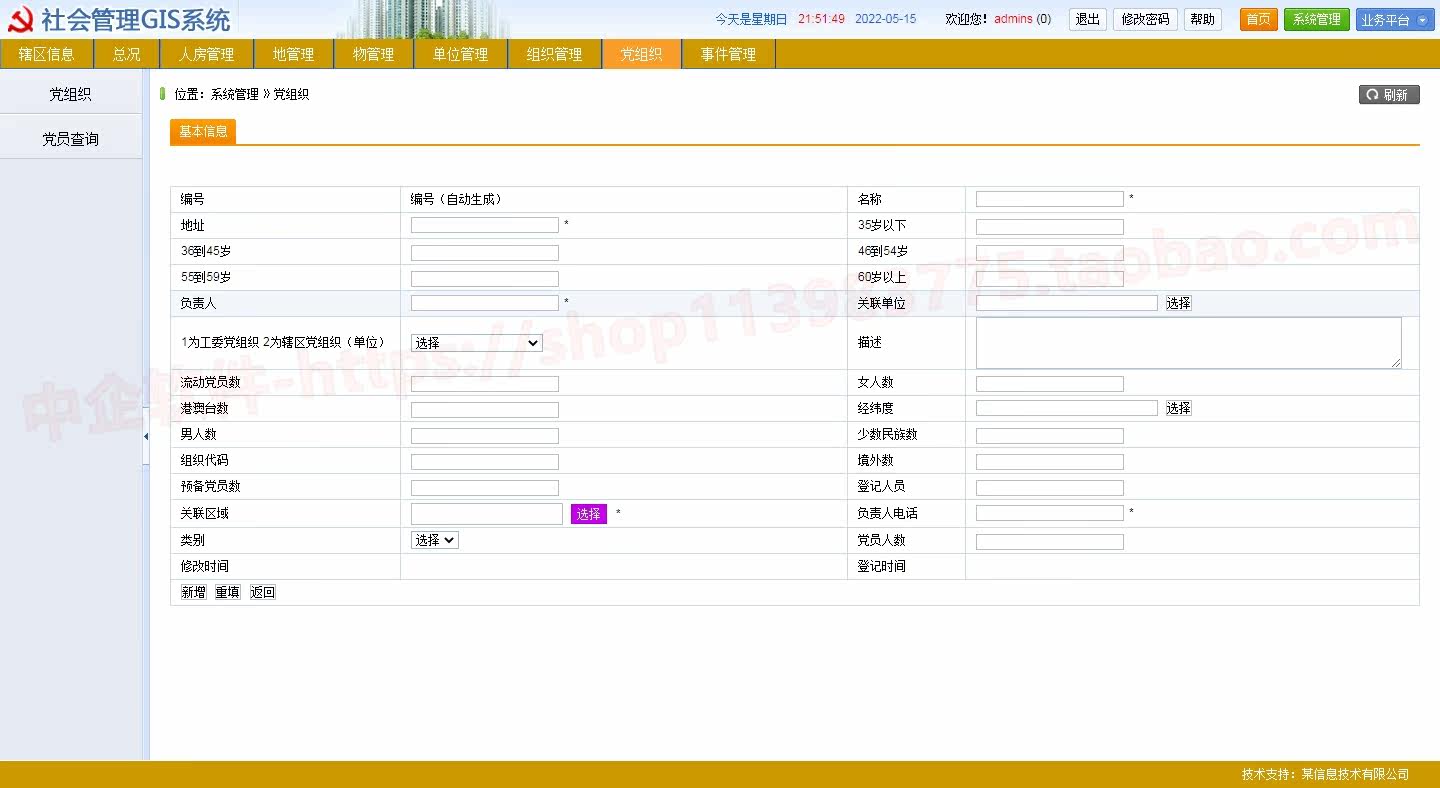Click the 55到59岁 input field

(485, 279)
